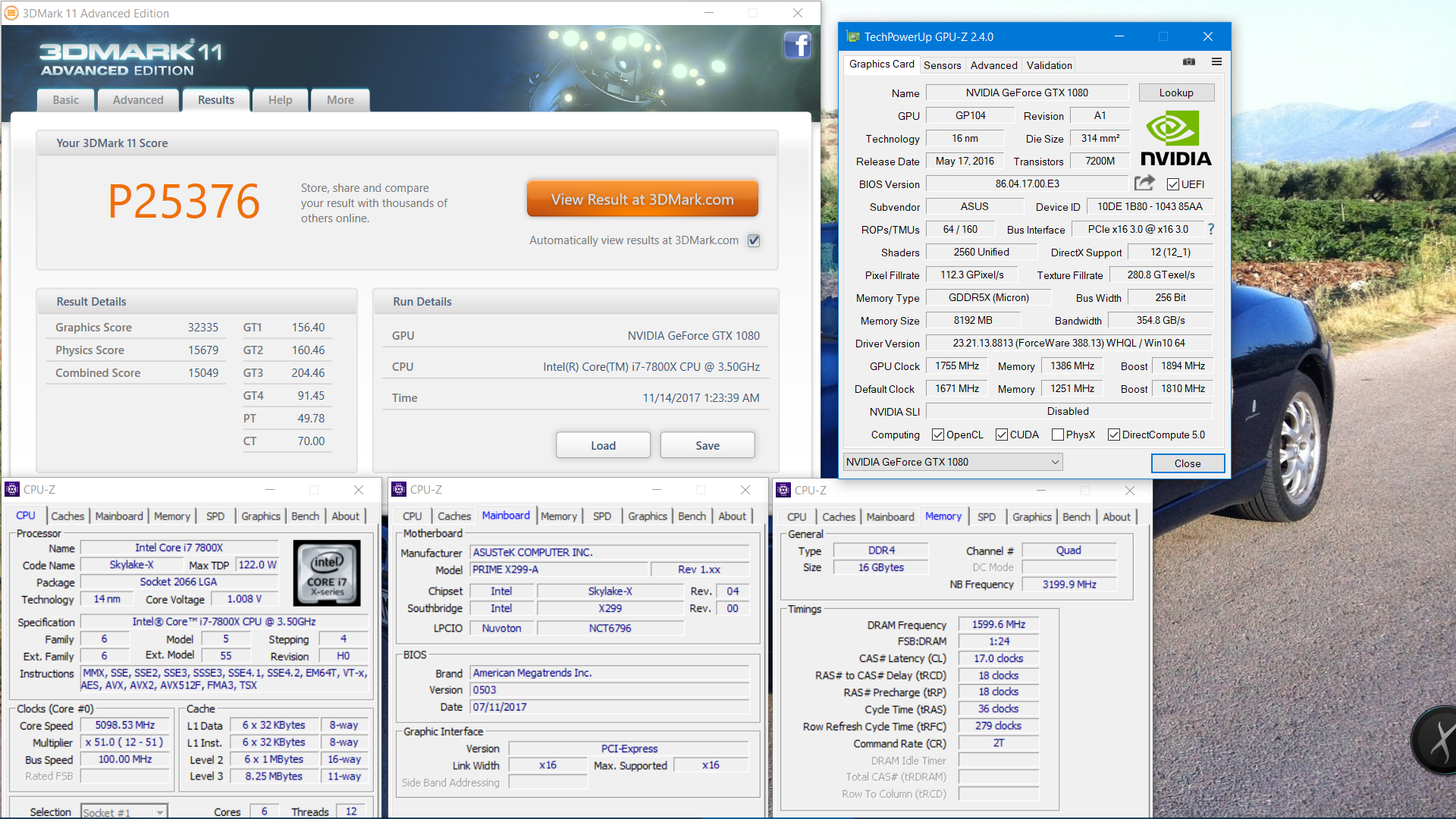Click the Graphics Score value 32335

[x=203, y=327]
